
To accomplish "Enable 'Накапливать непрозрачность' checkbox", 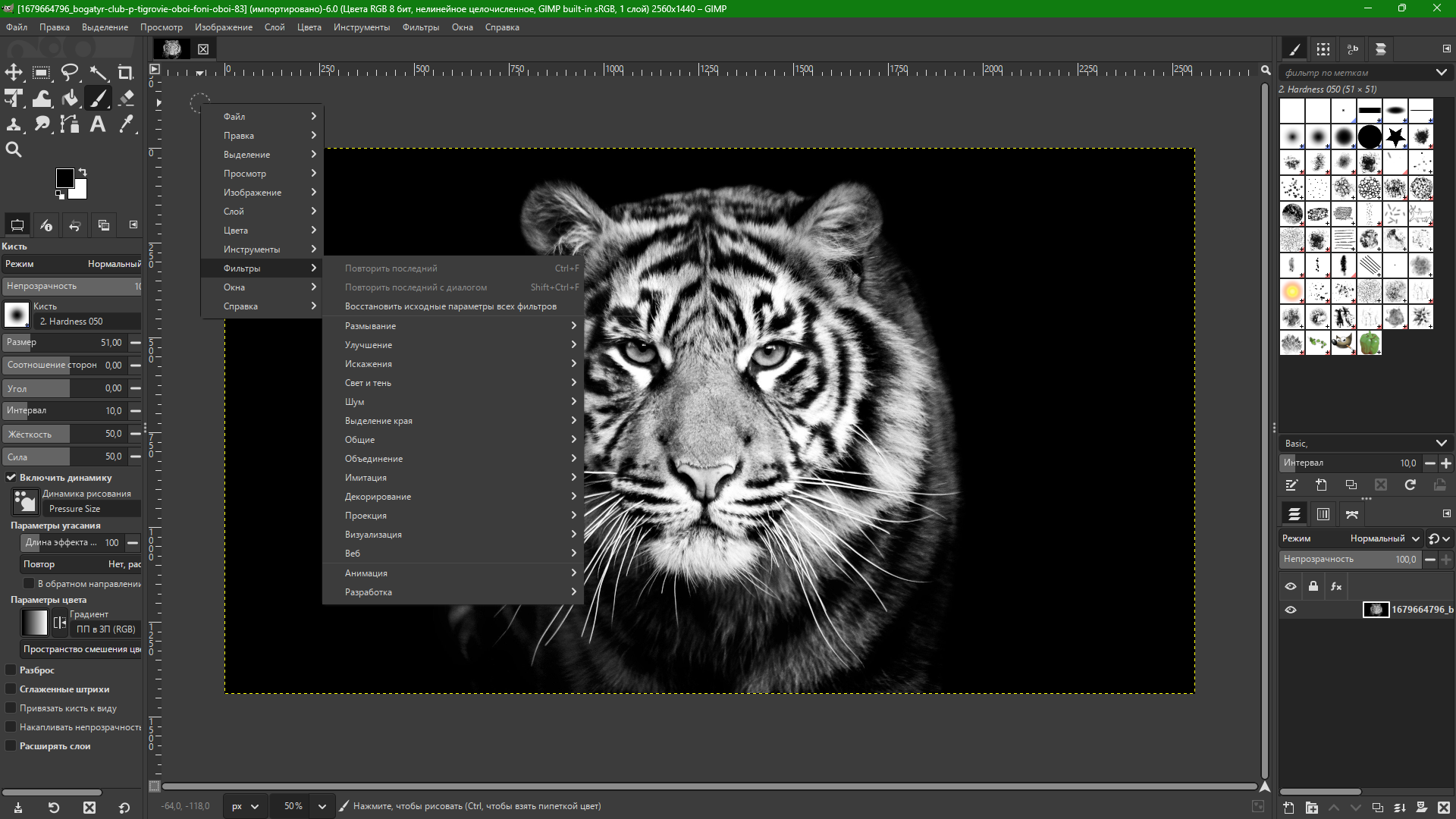I will pos(11,727).
